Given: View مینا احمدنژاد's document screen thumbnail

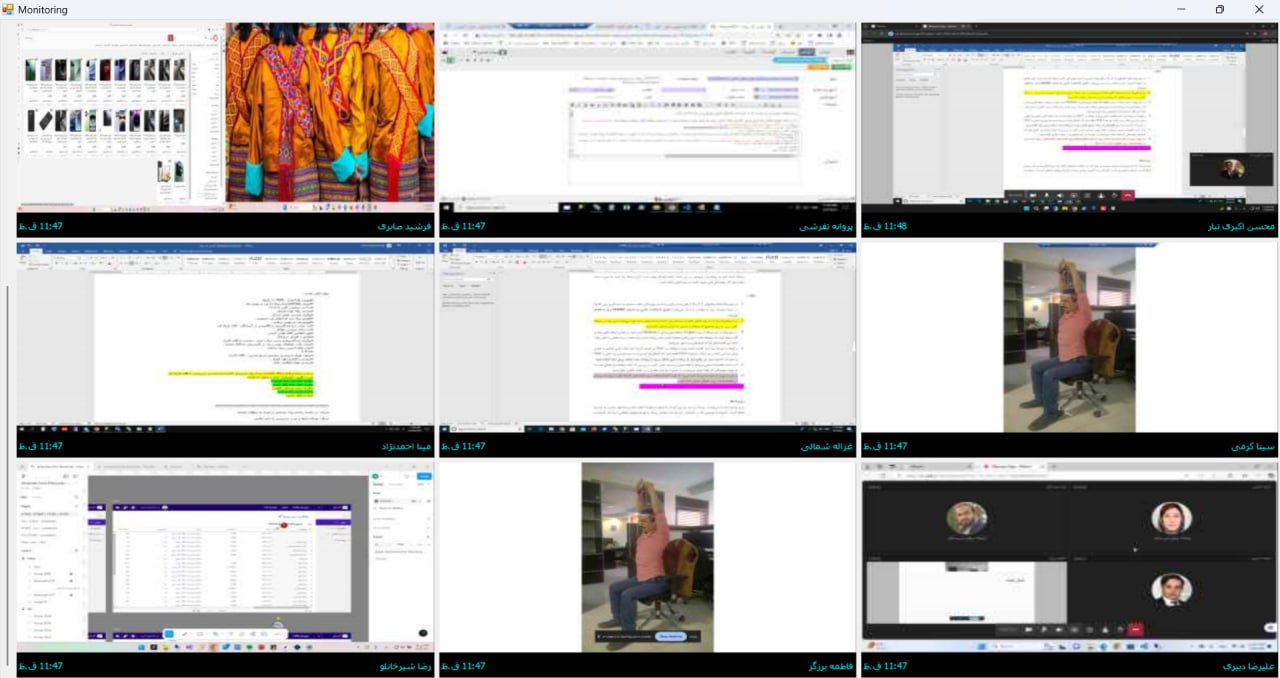Looking at the screenshot, I should [225, 337].
